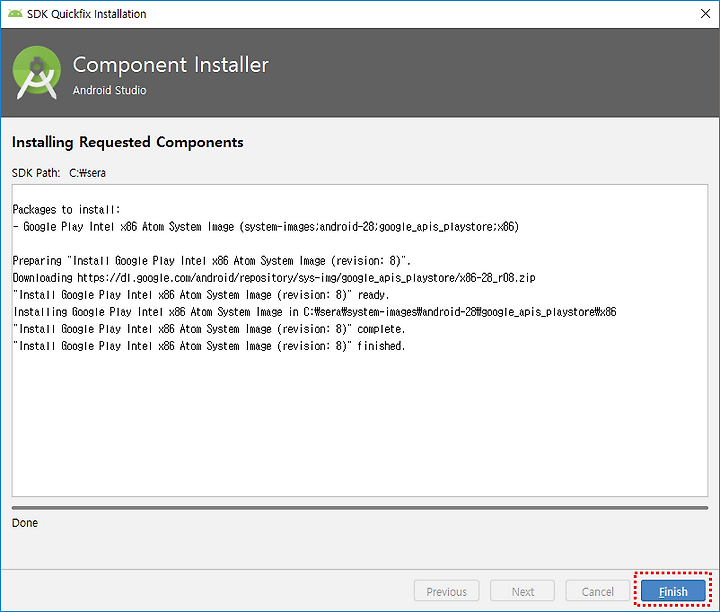
Task: Click the Android title bar icon
Action: pyautogui.click(x=15, y=14)
